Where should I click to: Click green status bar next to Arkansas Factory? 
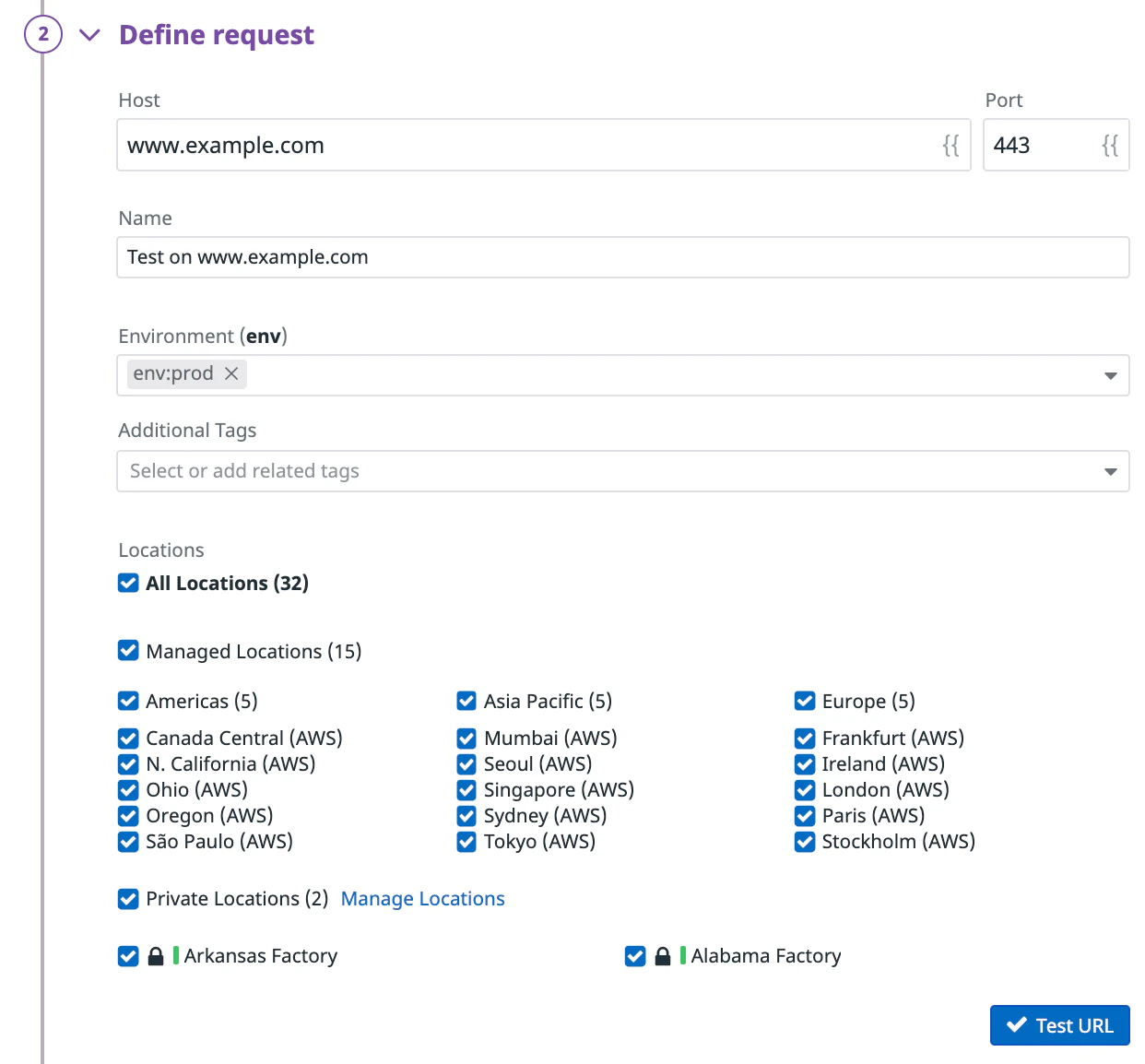click(176, 955)
